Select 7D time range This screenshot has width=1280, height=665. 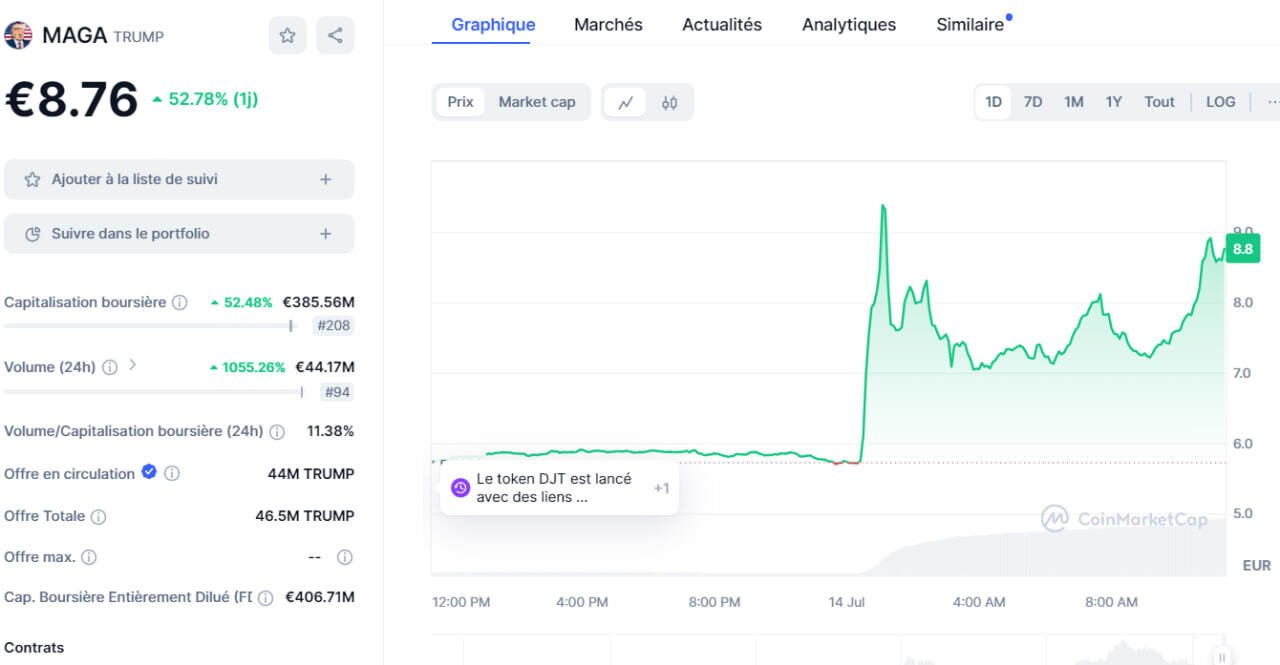point(1033,102)
